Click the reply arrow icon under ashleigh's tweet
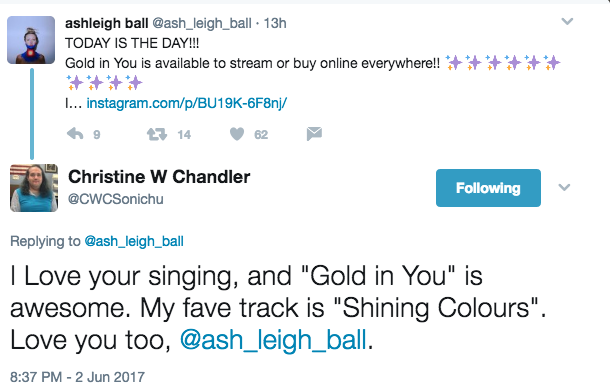 coord(75,134)
